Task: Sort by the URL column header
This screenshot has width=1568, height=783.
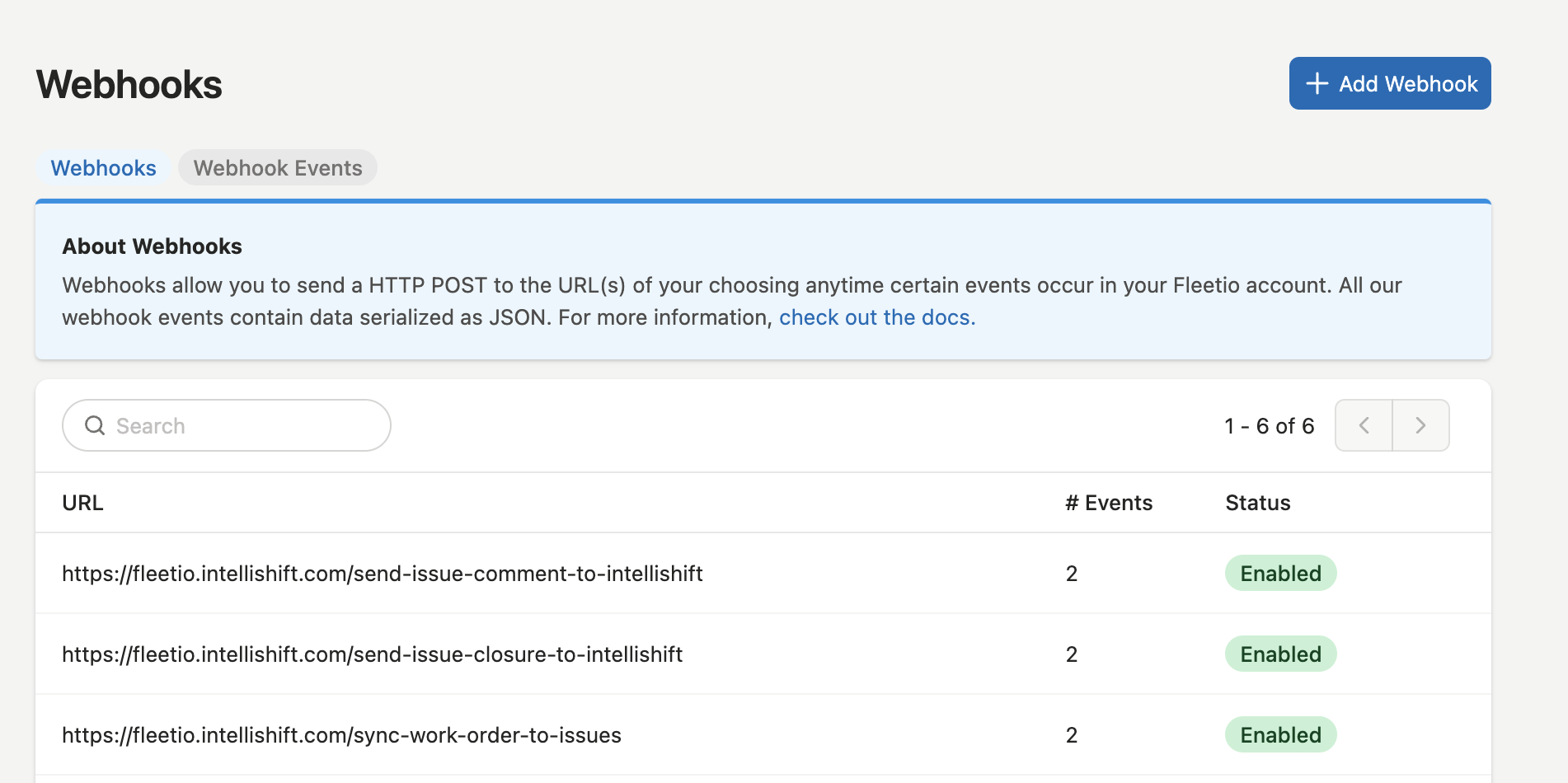Action: click(83, 503)
